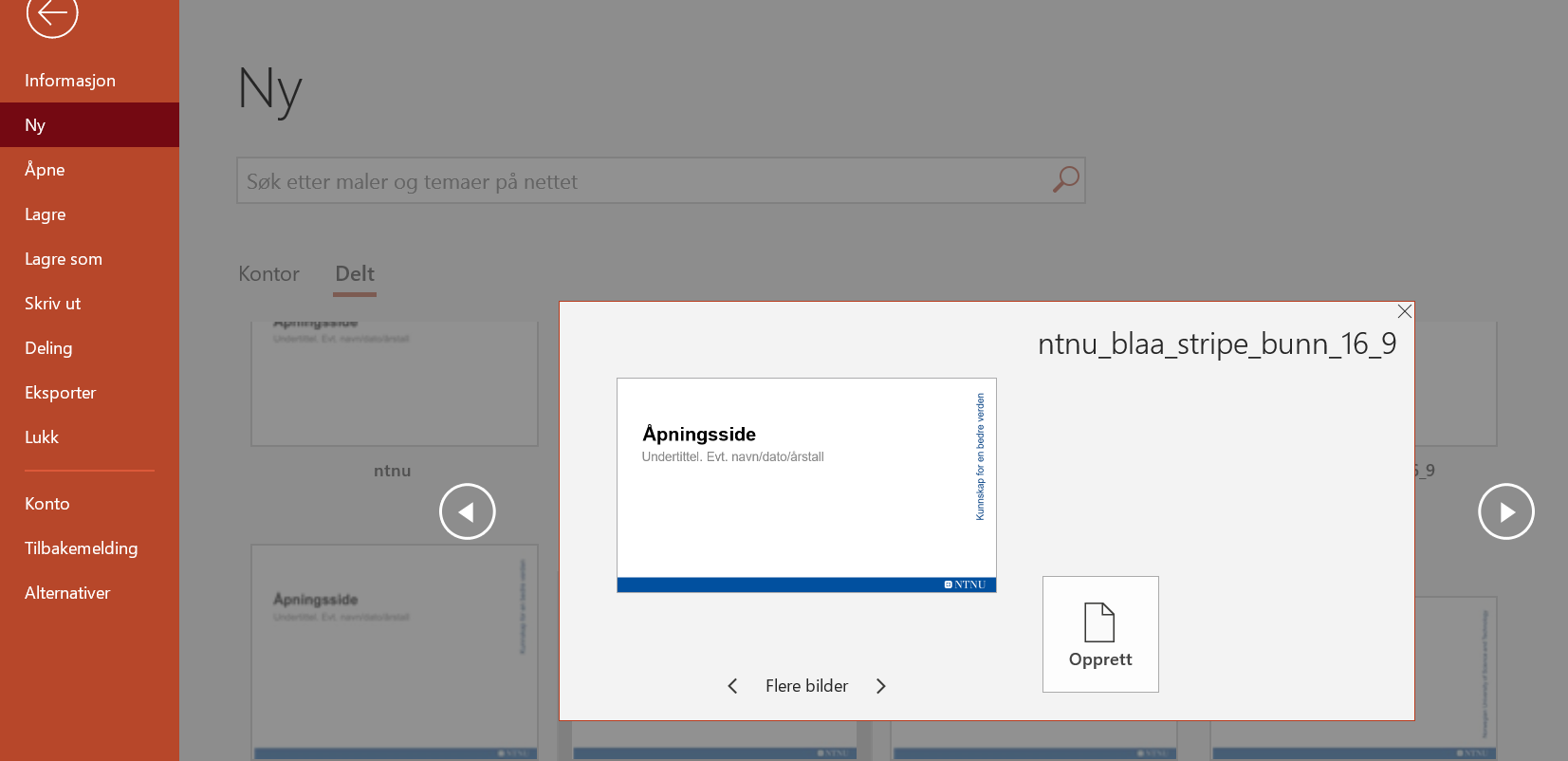Open Informasjon in the sidebar
This screenshot has width=1568, height=761.
[89, 81]
